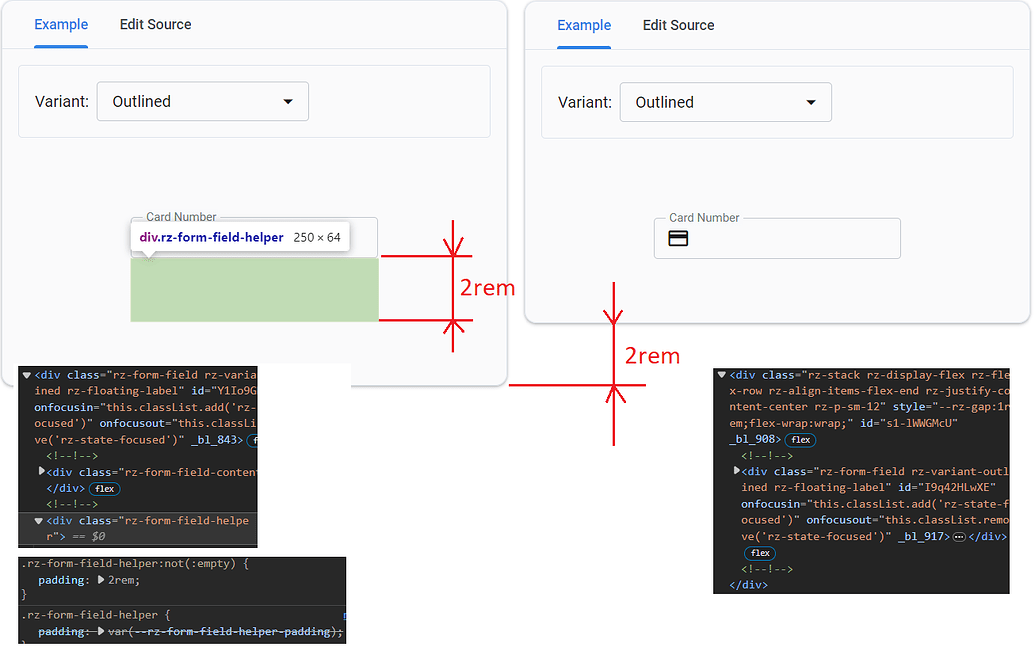
Task: Toggle the flex badge on right rz-form-field div
Action: coord(759,552)
